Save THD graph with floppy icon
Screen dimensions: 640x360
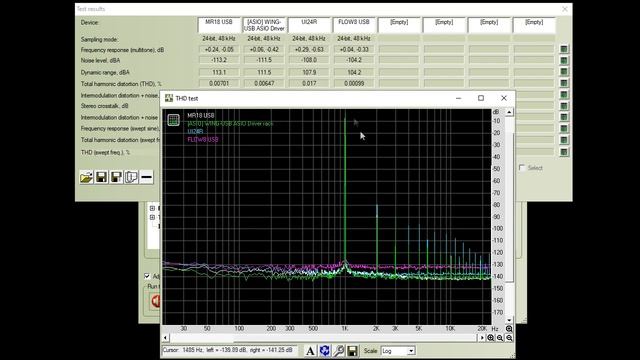[352, 351]
